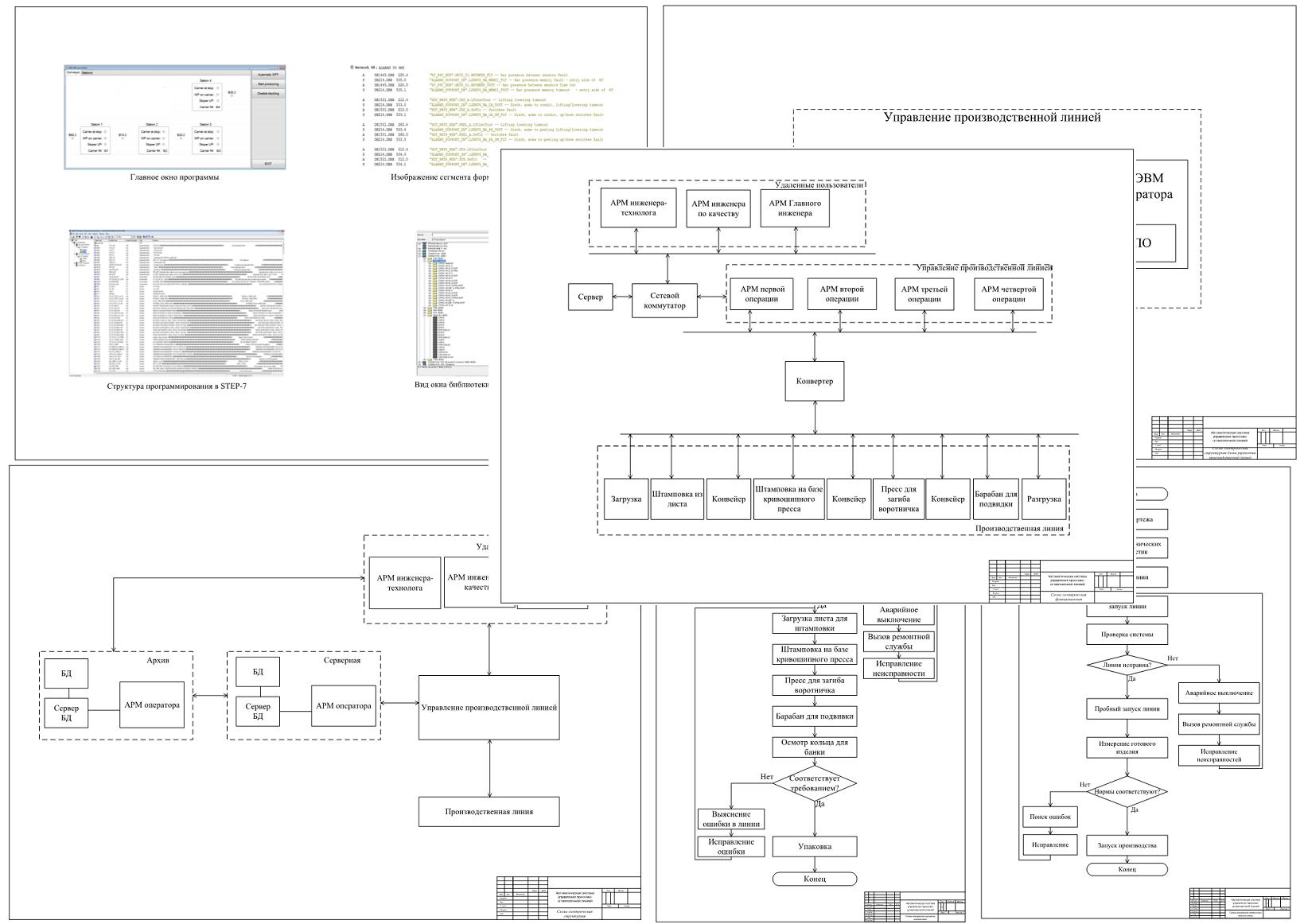Image resolution: width=1304 pixels, height=924 pixels.
Task: Select the 'Запуск производства' step
Action: click(1127, 845)
